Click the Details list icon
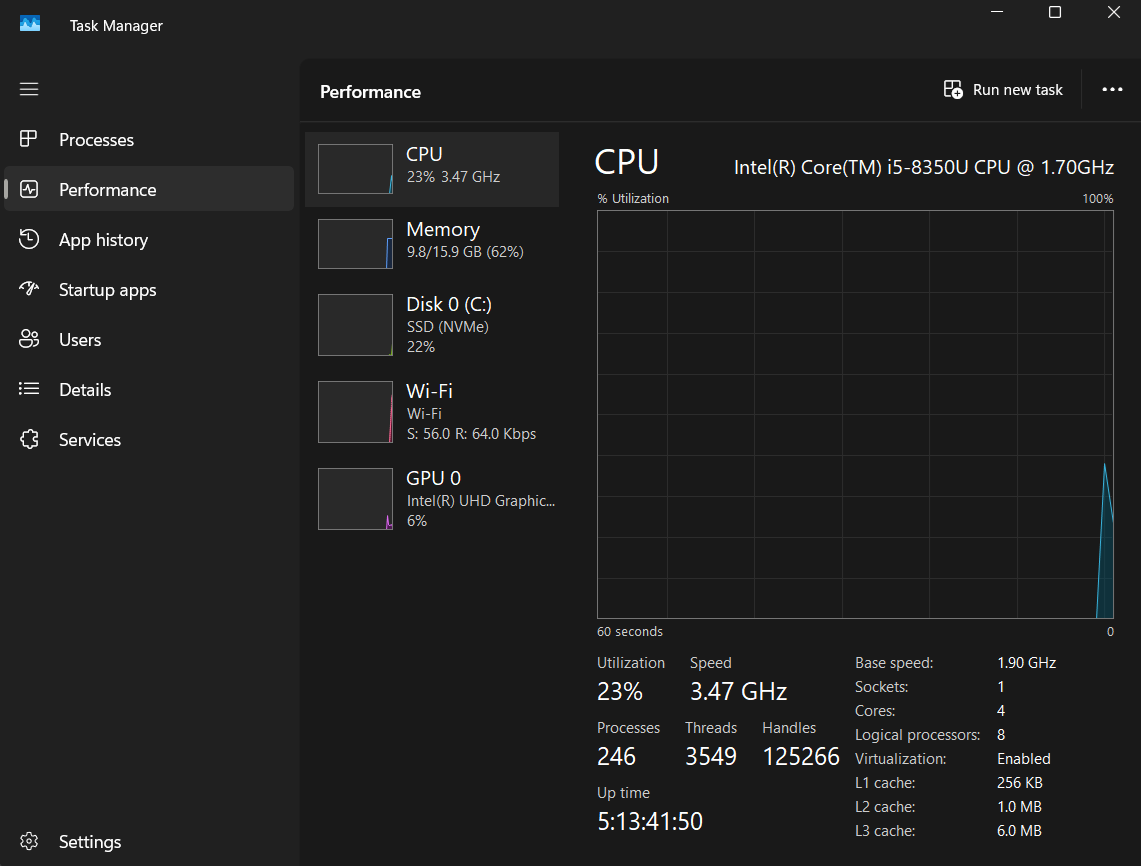The height and width of the screenshot is (866, 1141). (28, 389)
